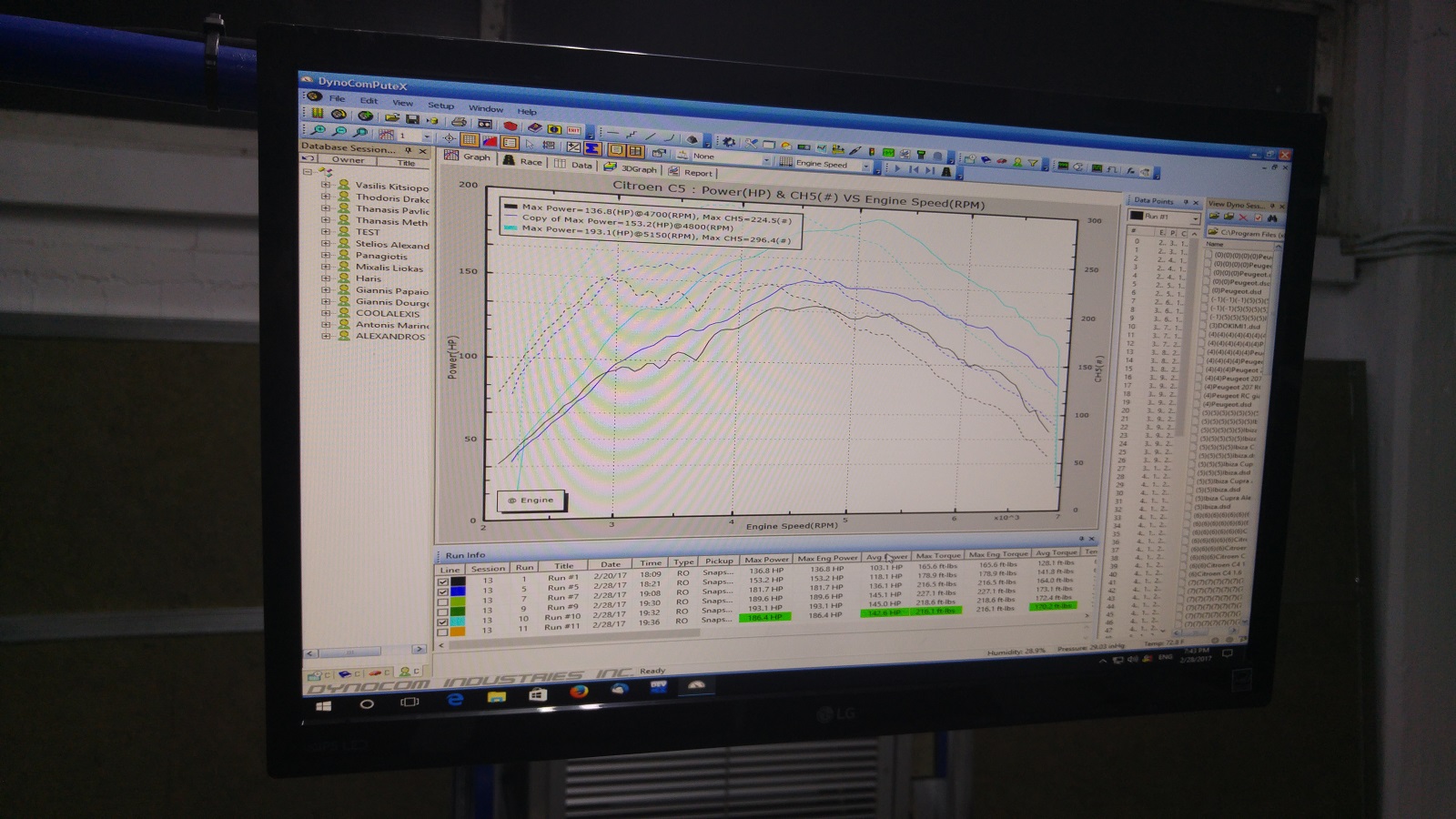Open the folder icon in the main toolbar
This screenshot has width=1456, height=819.
tap(392, 117)
